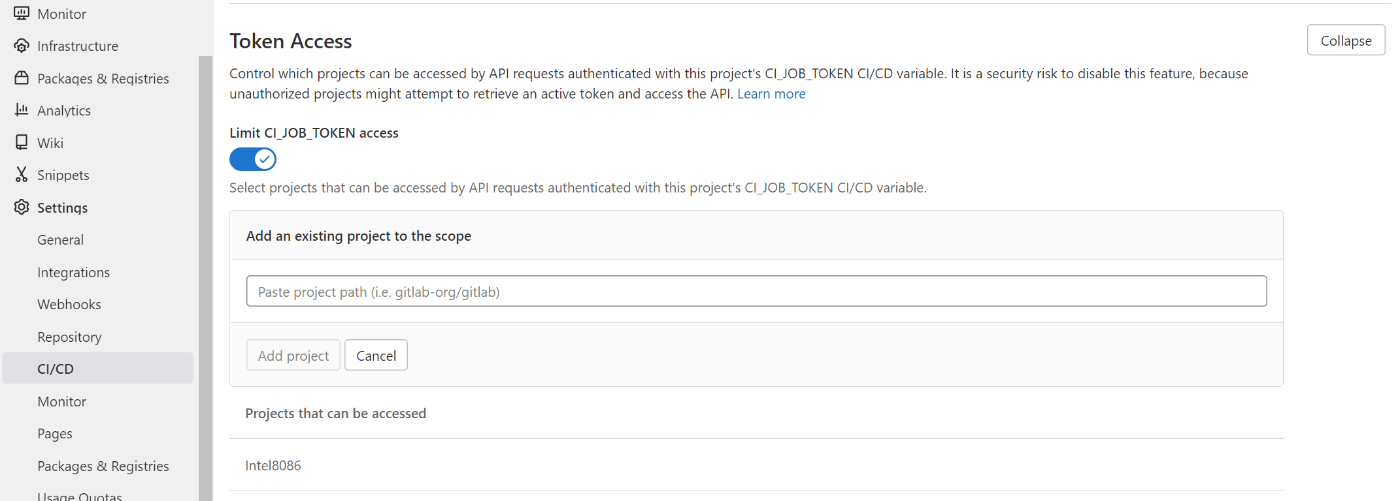
Task: Click the Snippets scissors icon
Action: click(x=21, y=175)
